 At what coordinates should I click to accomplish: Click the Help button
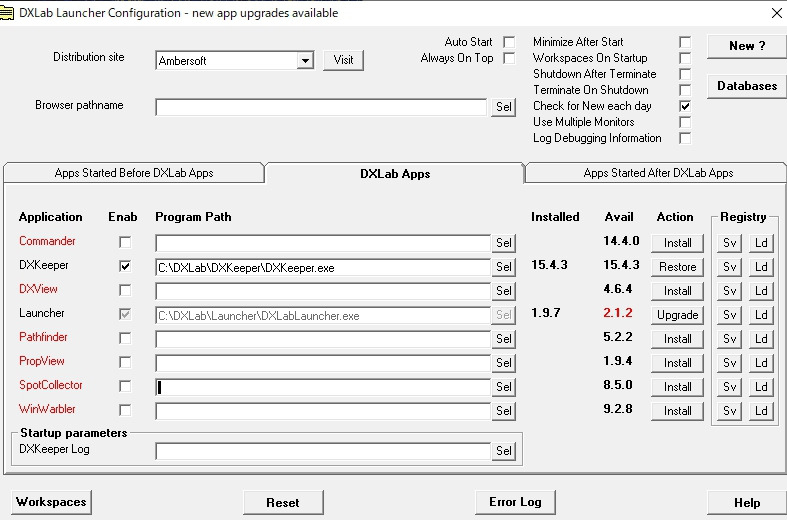tap(747, 502)
